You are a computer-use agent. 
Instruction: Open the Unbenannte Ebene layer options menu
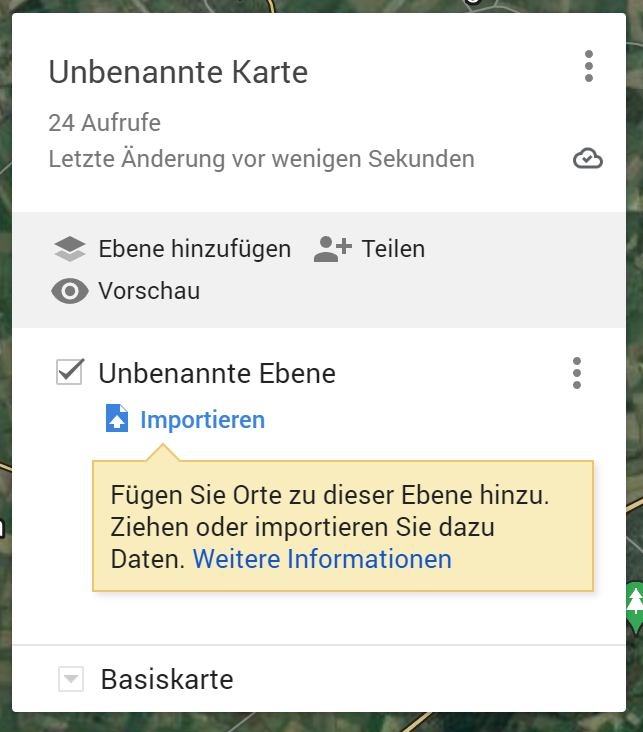(577, 373)
